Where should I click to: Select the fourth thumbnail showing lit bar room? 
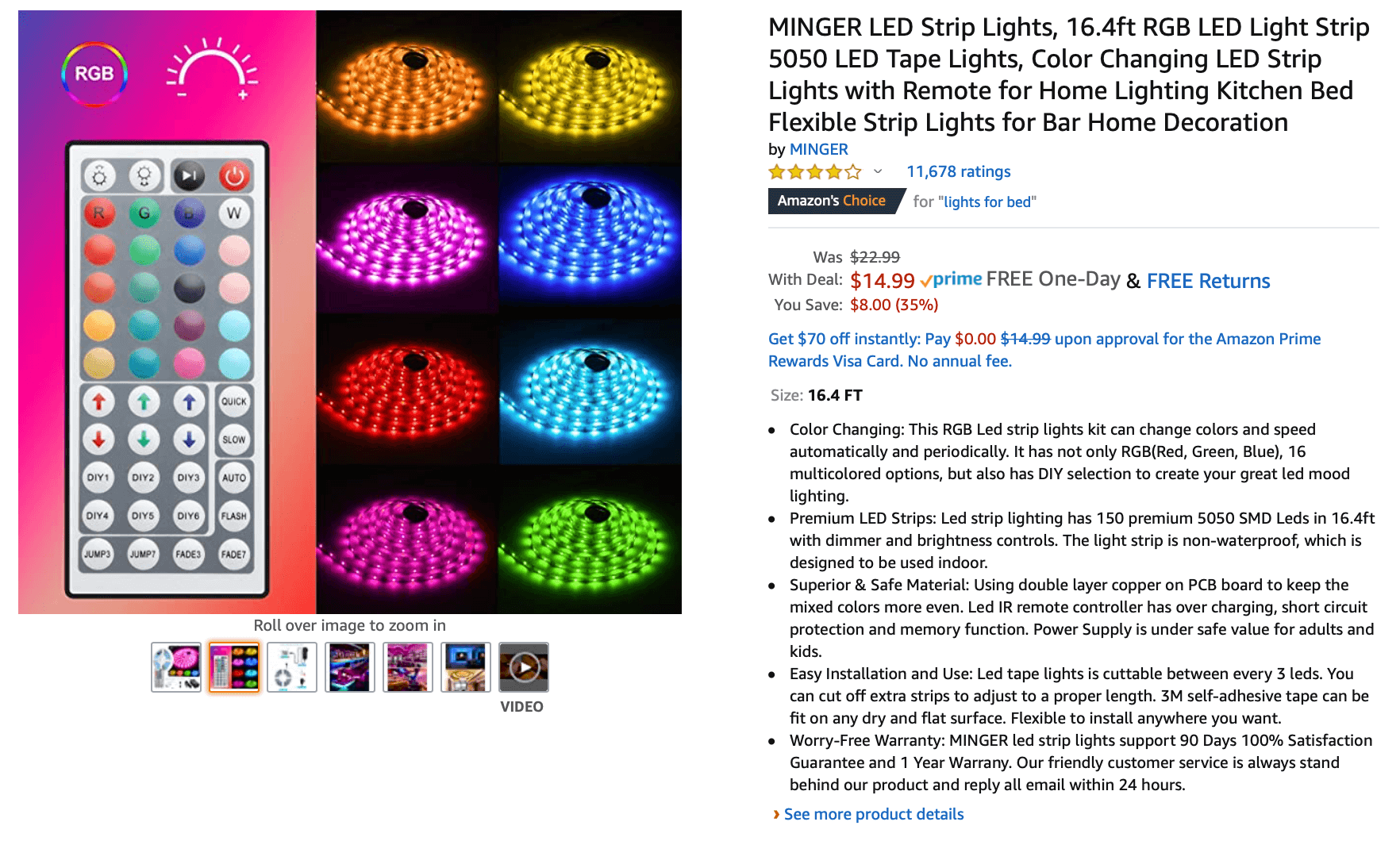[350, 667]
